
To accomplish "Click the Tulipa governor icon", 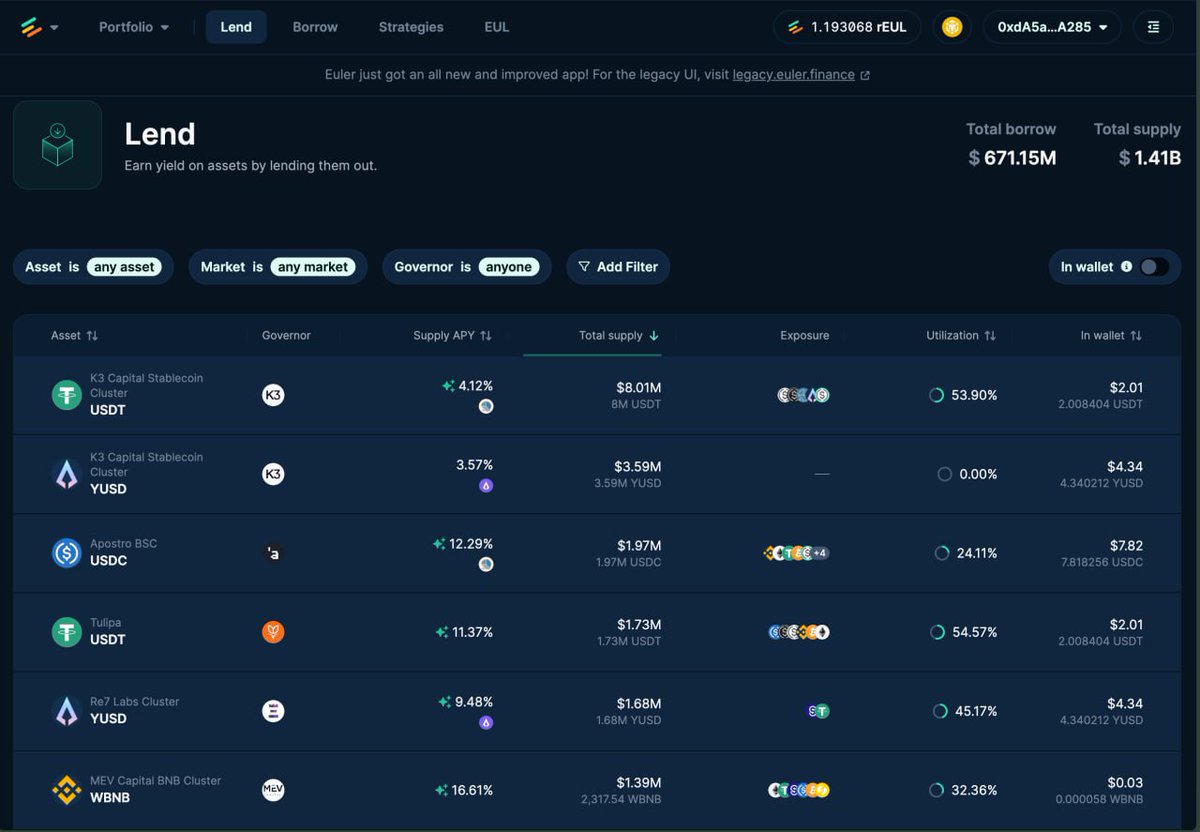I will click(x=273, y=632).
